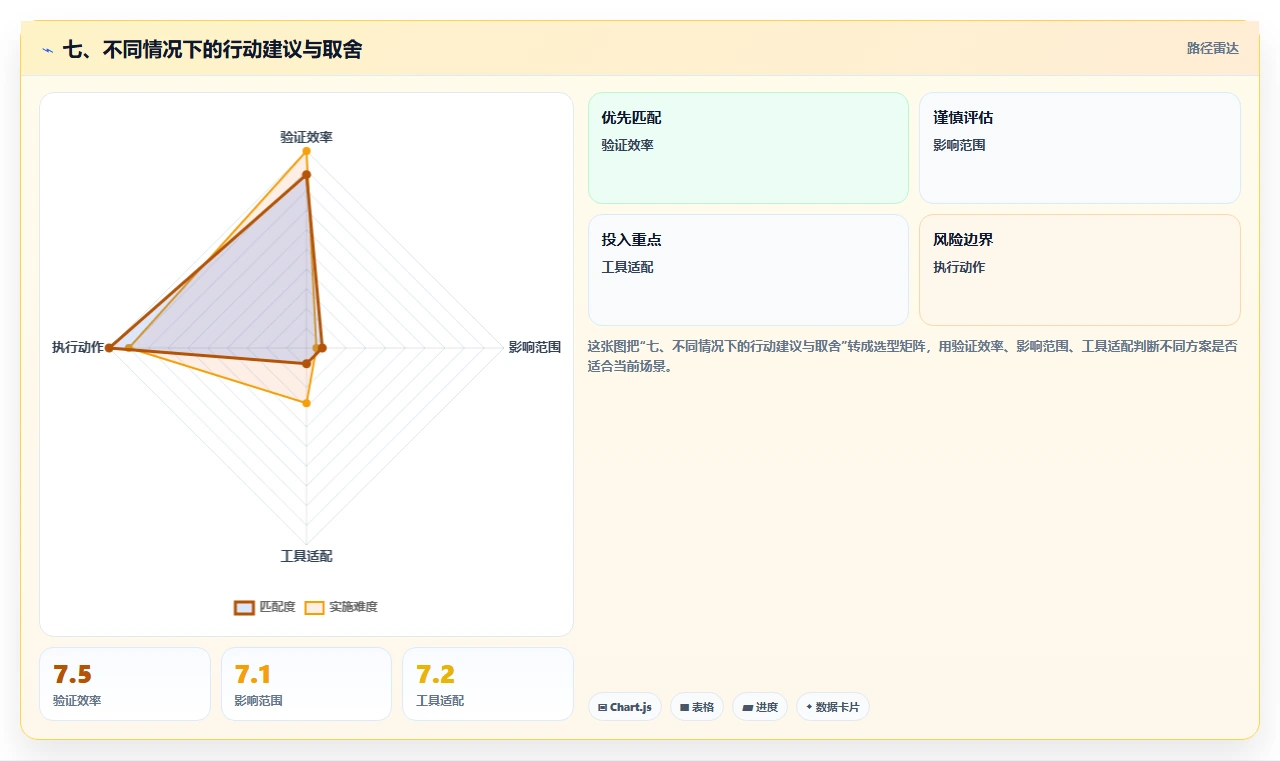Click the 表格 tag
This screenshot has width=1280, height=761.
697,707
